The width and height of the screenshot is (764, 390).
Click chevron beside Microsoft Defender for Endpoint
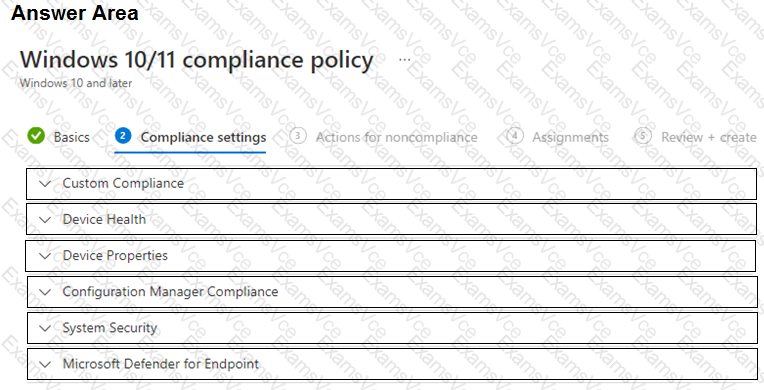click(45, 364)
